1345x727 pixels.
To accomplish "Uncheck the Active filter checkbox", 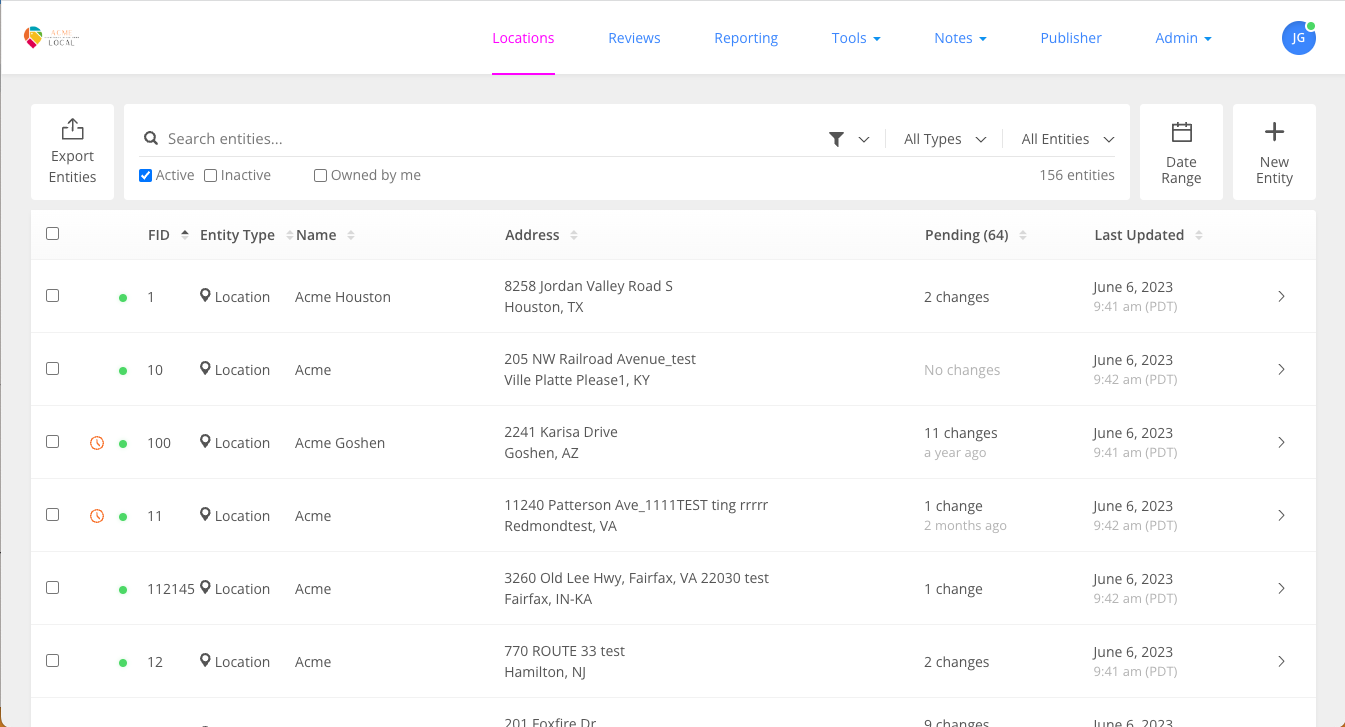I will pos(144,174).
